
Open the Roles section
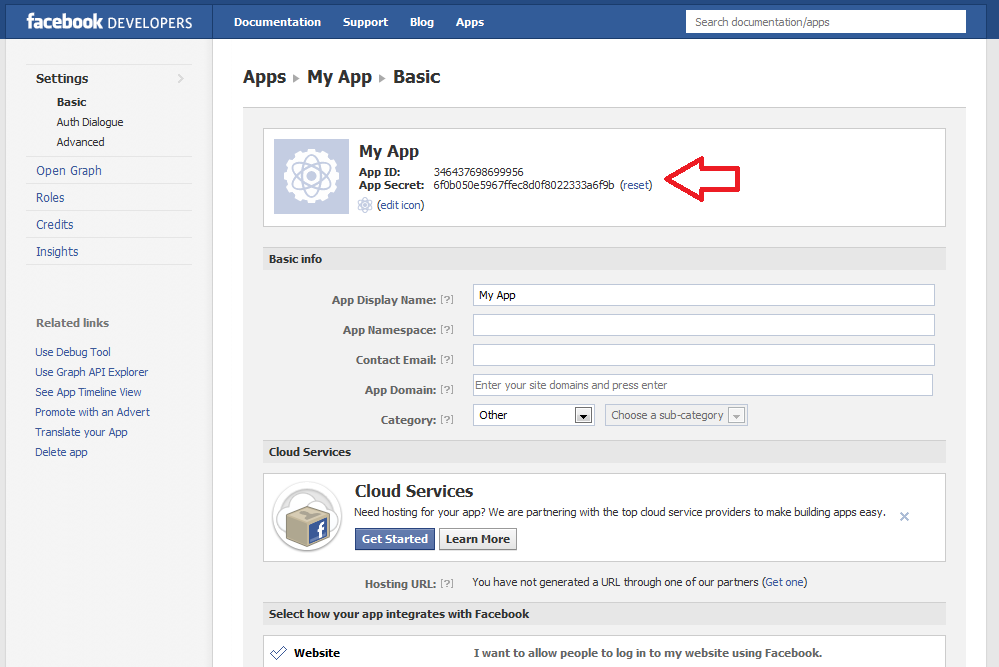click(50, 197)
